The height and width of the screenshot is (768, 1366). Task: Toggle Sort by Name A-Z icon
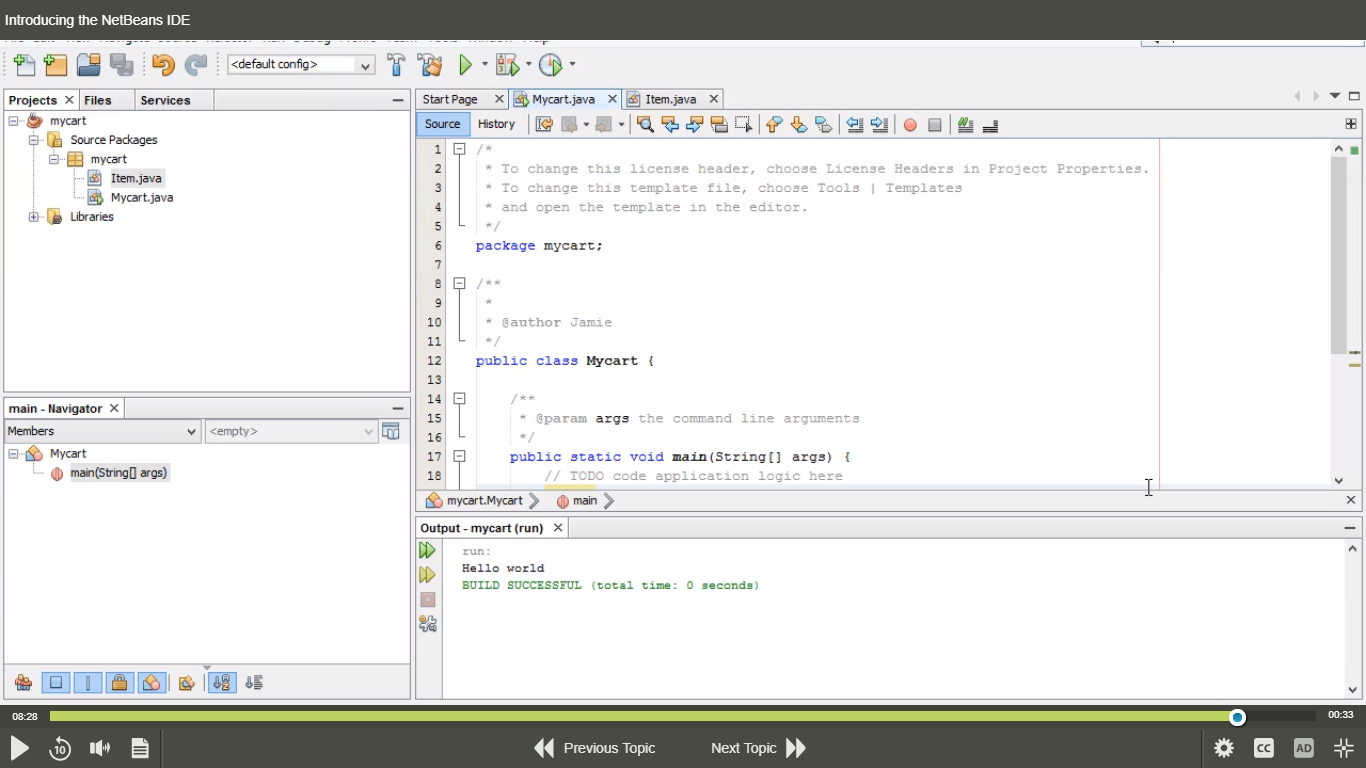pos(221,683)
